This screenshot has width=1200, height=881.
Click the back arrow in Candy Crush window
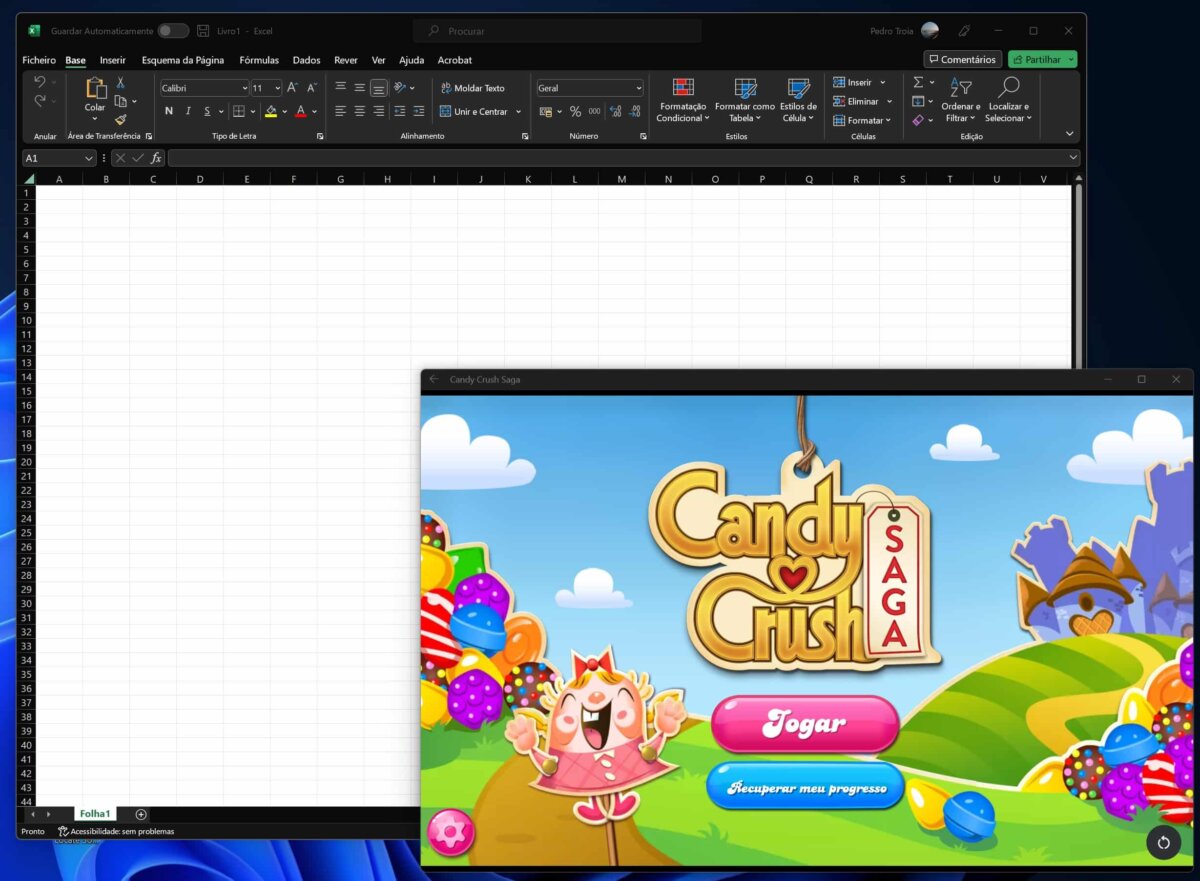coord(434,379)
